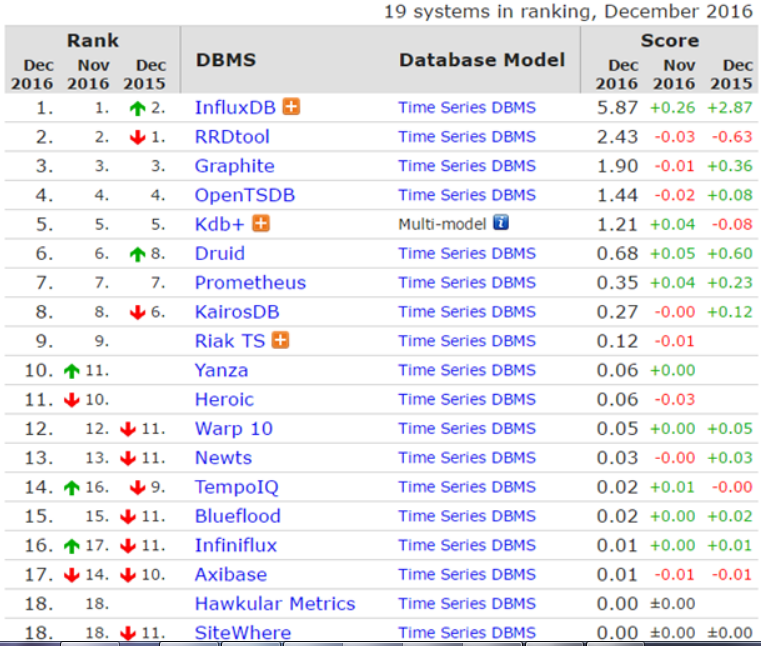
Task: Click the +0.60 change in Druid row
Action: (729, 253)
